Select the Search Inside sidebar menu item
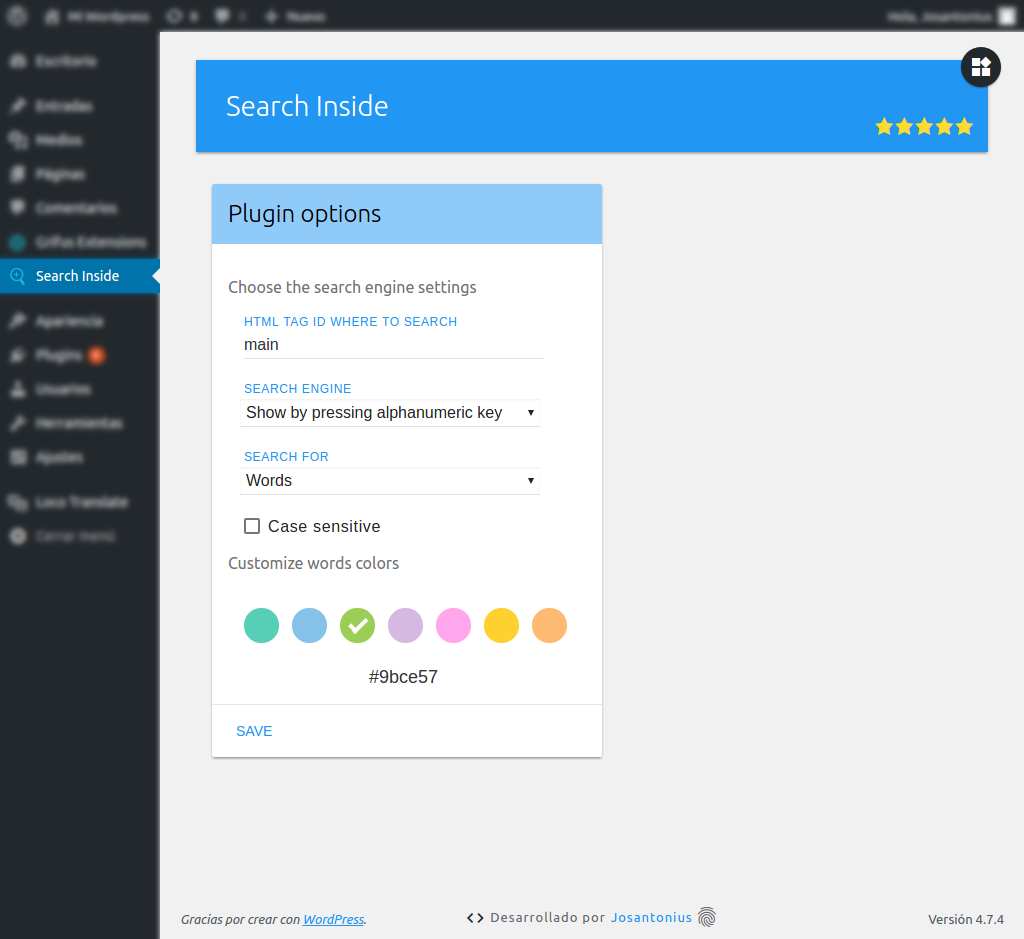Viewport: 1024px width, 939px height. click(x=80, y=276)
